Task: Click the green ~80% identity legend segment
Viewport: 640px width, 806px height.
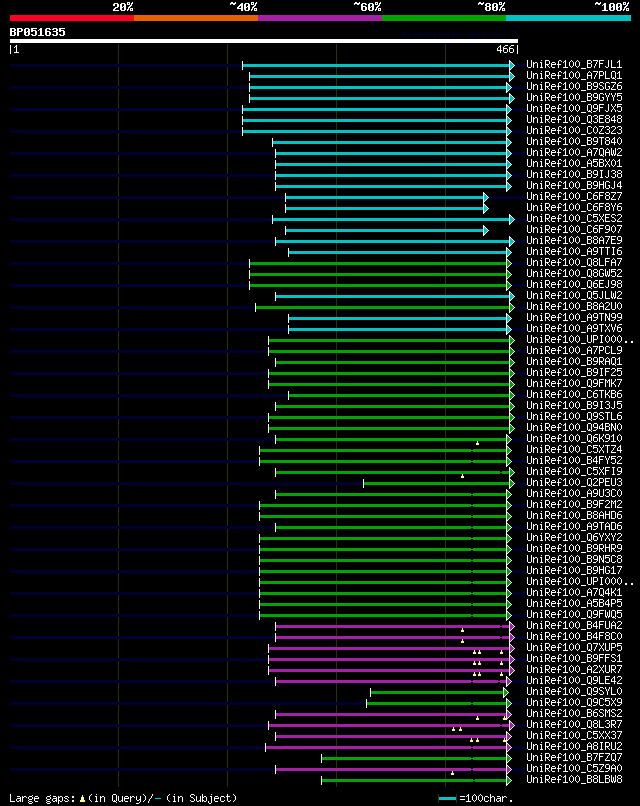Action: coord(444,18)
